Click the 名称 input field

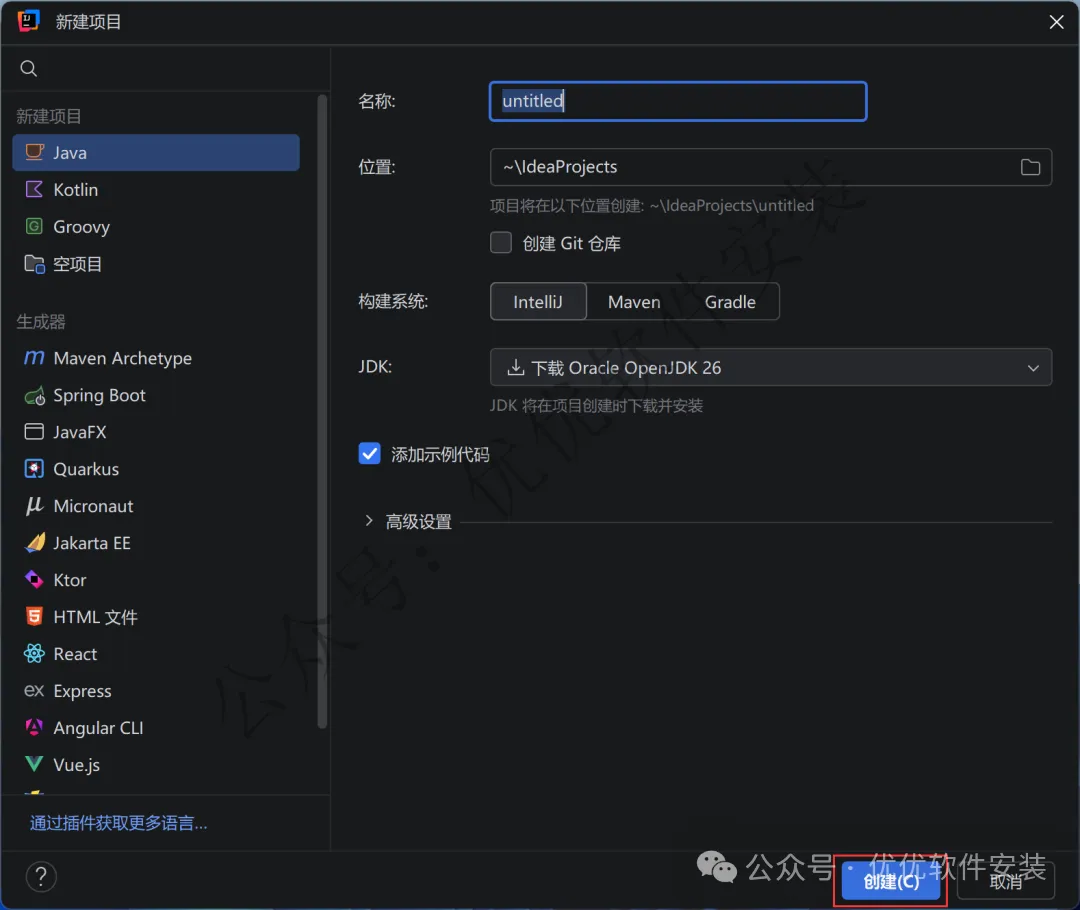point(678,101)
